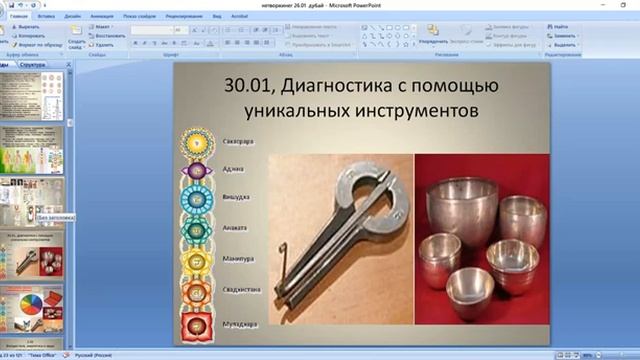This screenshot has width=640, height=360.
Task: Open the font size combo box
Action: click(181, 30)
